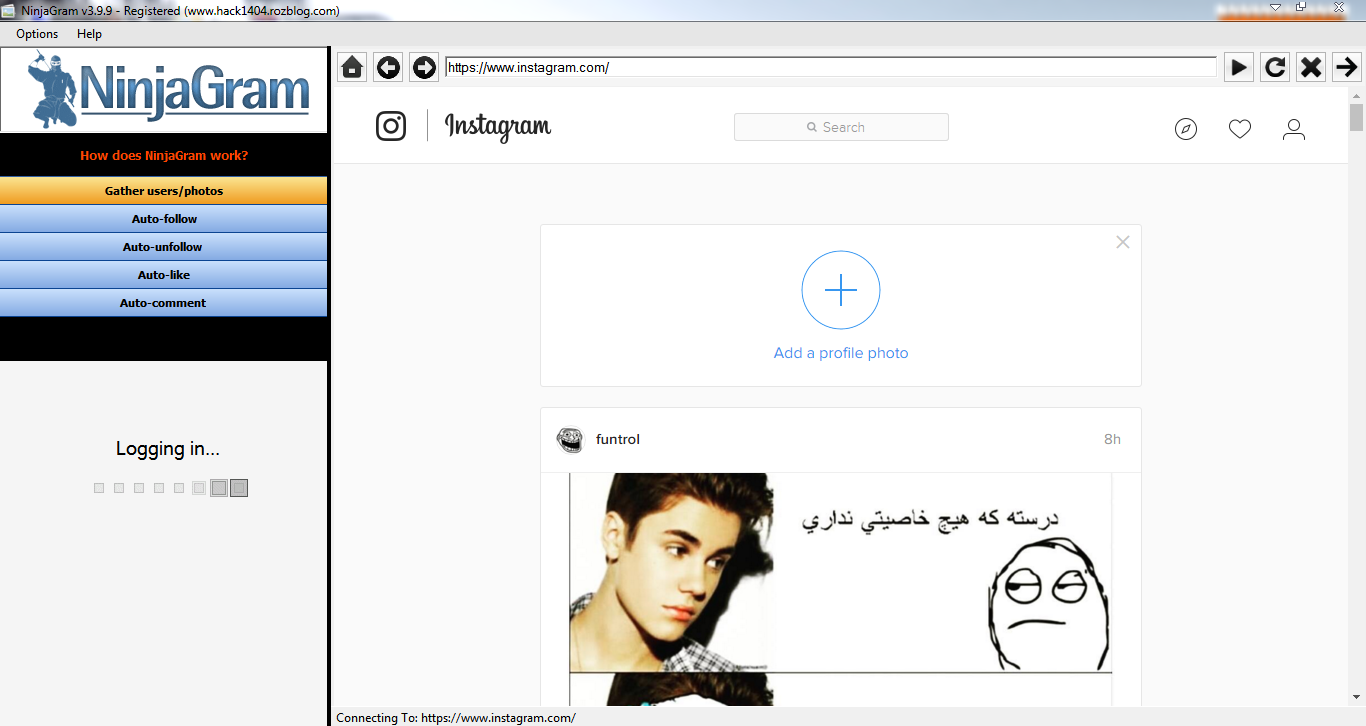Click the Logging in progress indicator squares
The height and width of the screenshot is (726, 1366).
(170, 488)
